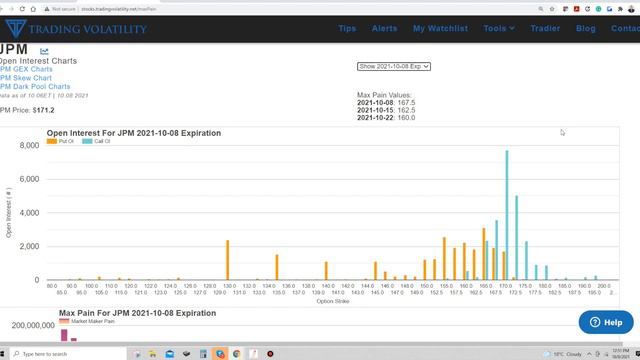
Task: Open the Contact nav item
Action: [x=625, y=28]
